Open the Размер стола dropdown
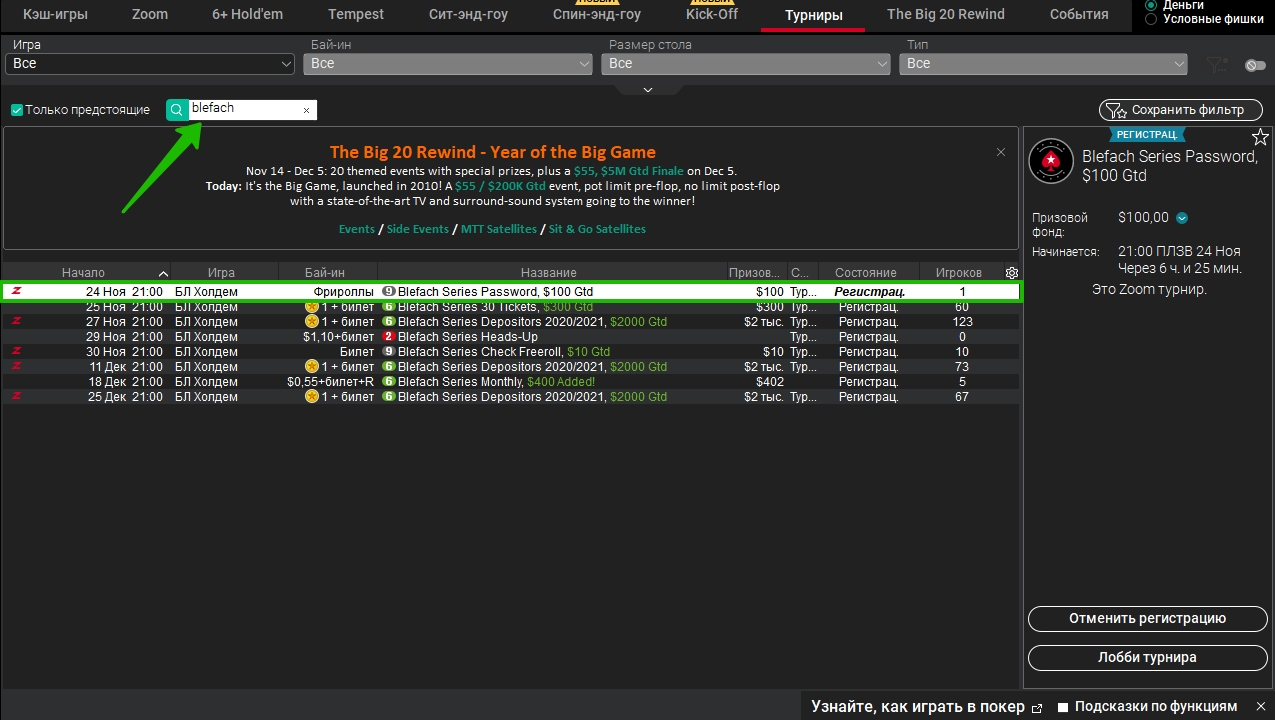1275x720 pixels. coord(746,64)
